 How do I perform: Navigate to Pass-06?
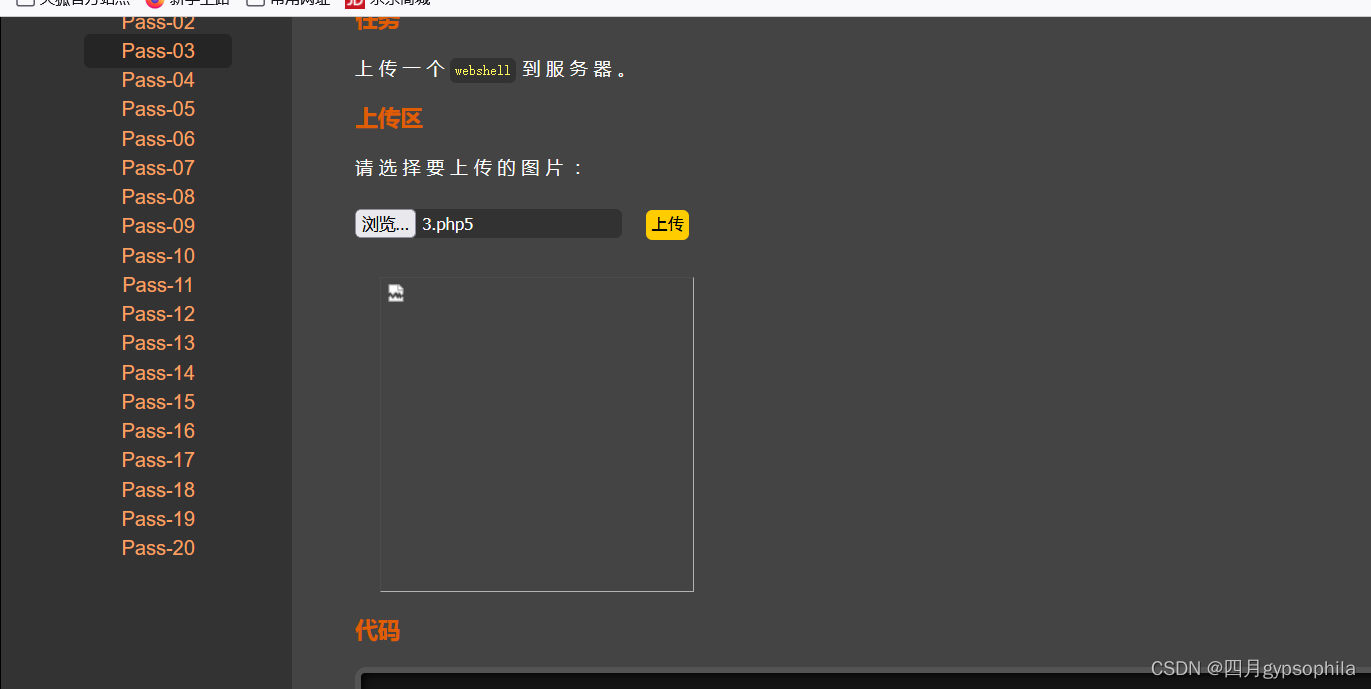tap(158, 139)
